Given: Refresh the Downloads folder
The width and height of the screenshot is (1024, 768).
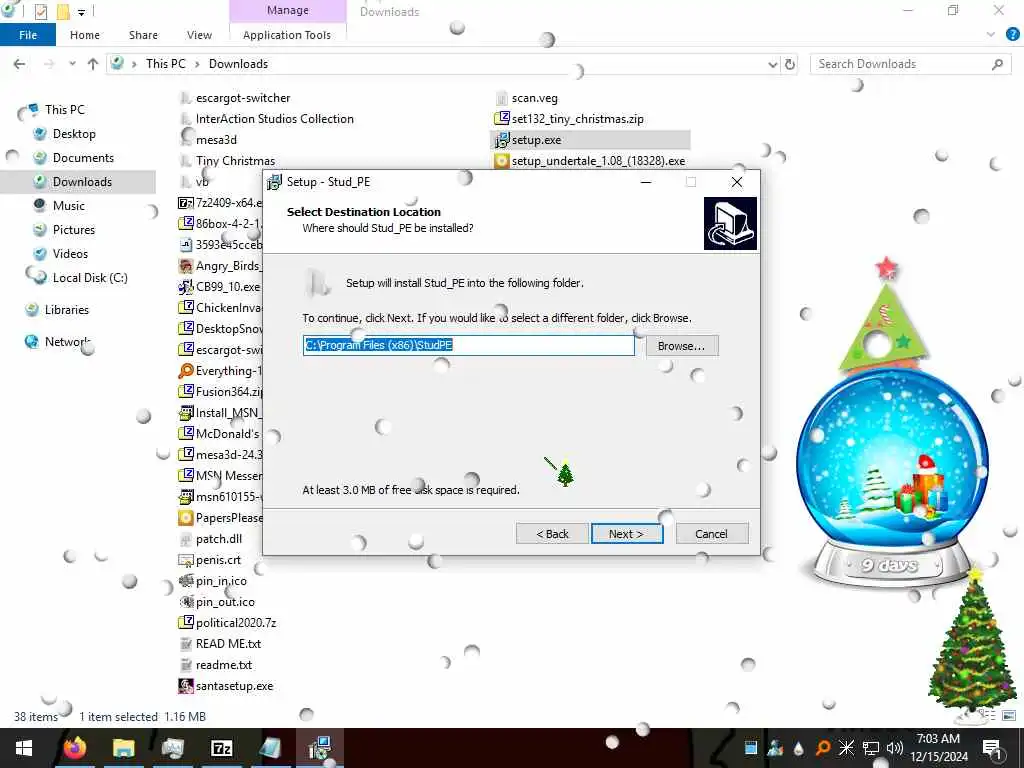Looking at the screenshot, I should [x=790, y=64].
